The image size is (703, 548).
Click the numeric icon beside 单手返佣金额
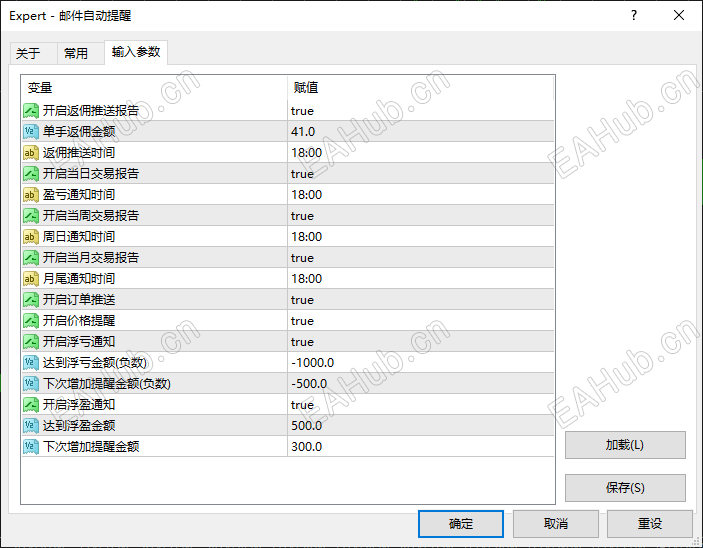[x=31, y=132]
